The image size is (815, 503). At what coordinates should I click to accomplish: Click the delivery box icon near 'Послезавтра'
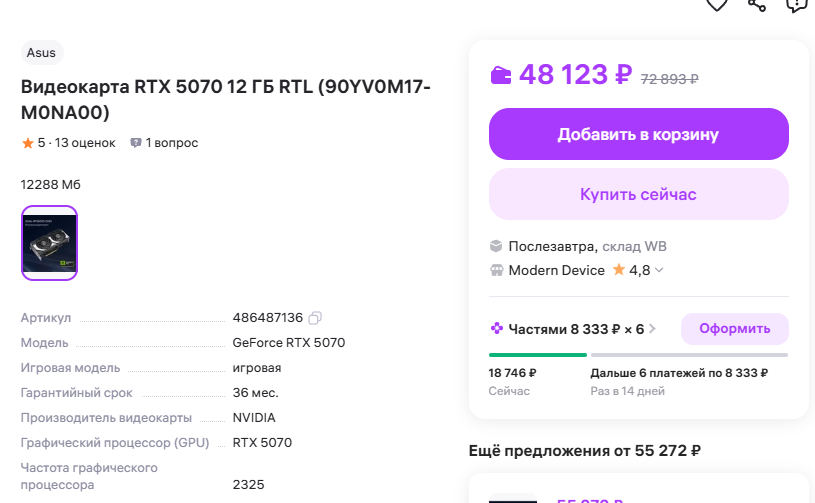pos(496,246)
